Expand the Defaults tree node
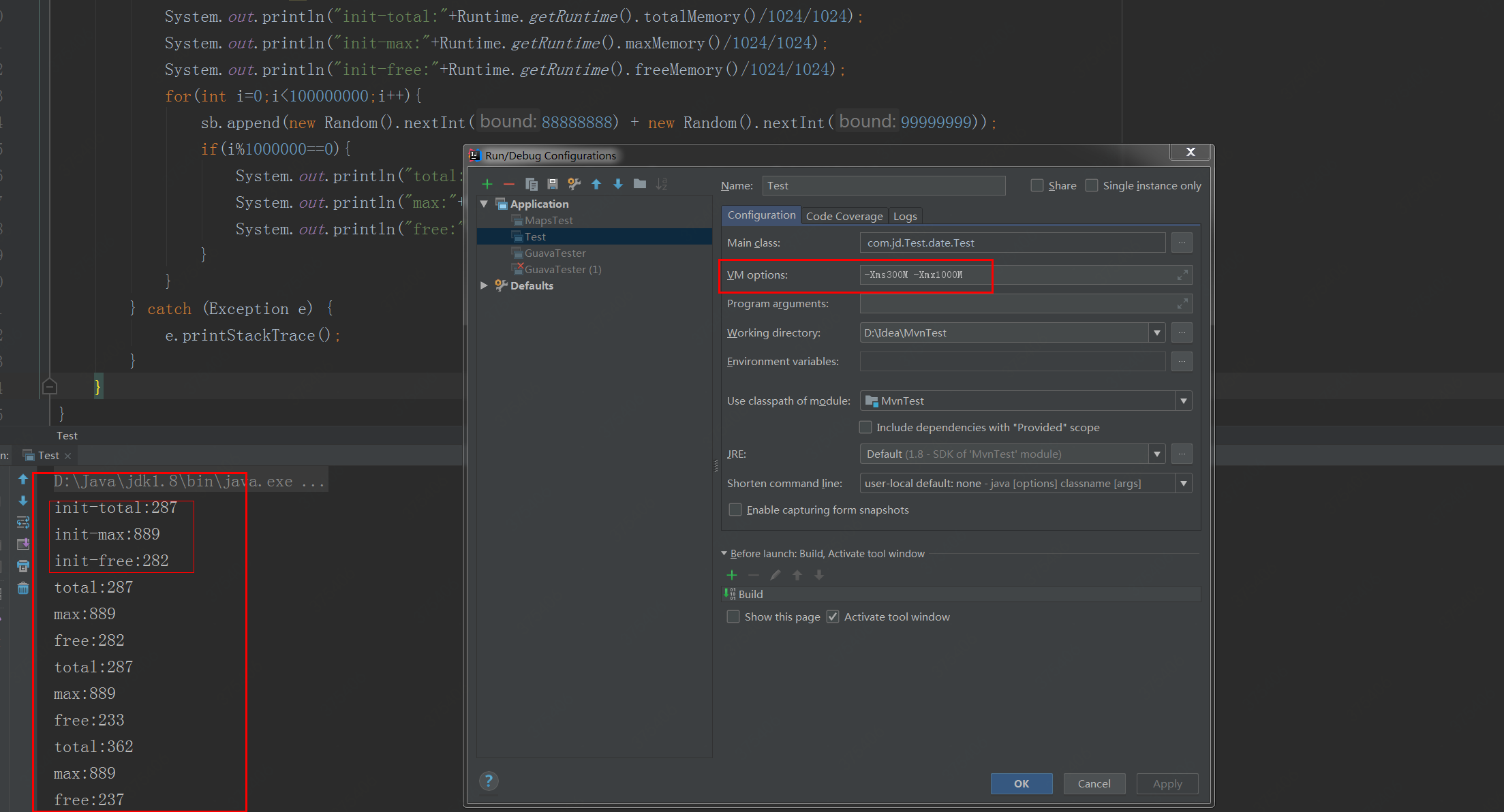 click(485, 285)
